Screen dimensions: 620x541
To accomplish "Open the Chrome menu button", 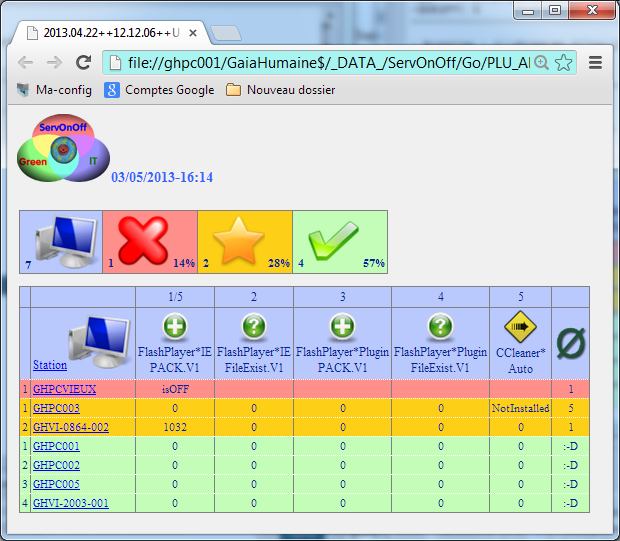I will [x=595, y=62].
